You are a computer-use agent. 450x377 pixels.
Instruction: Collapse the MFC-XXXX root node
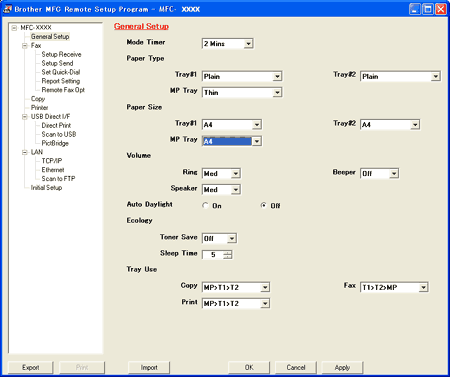14,28
